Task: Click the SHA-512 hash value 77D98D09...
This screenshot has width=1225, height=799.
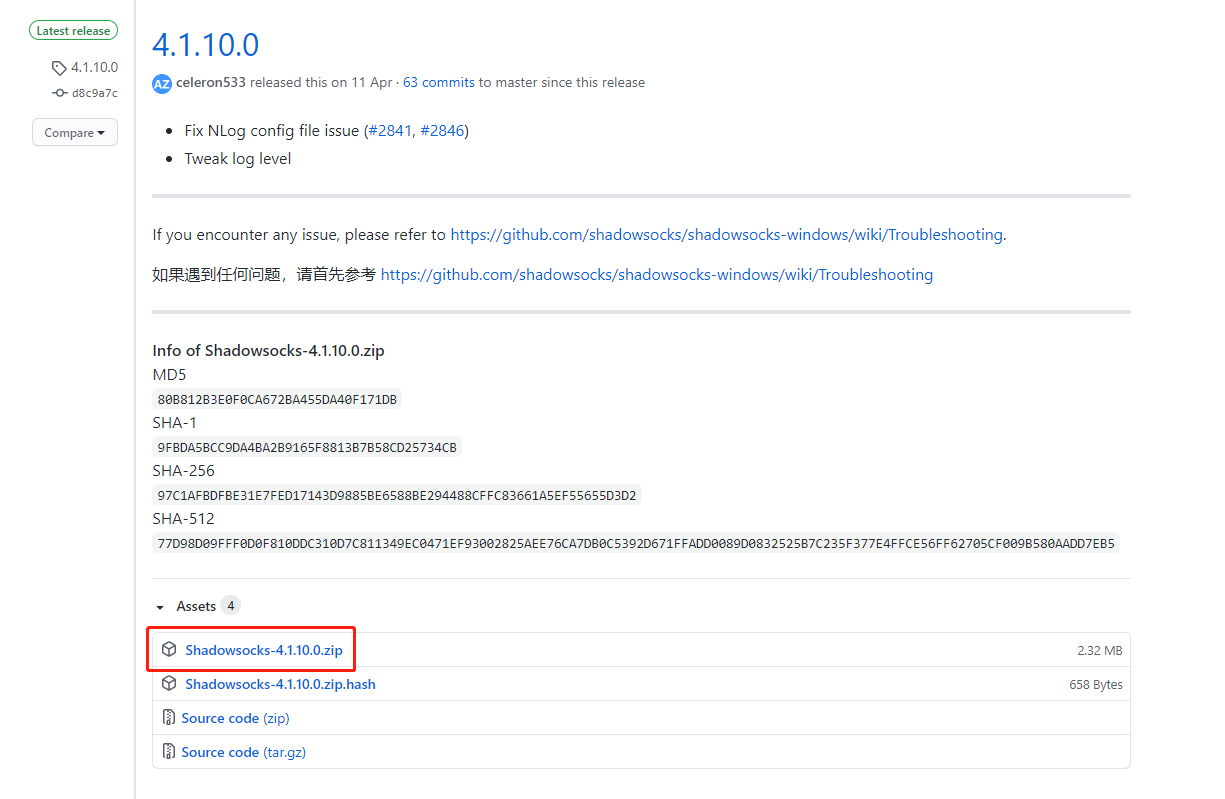Action: coord(636,543)
